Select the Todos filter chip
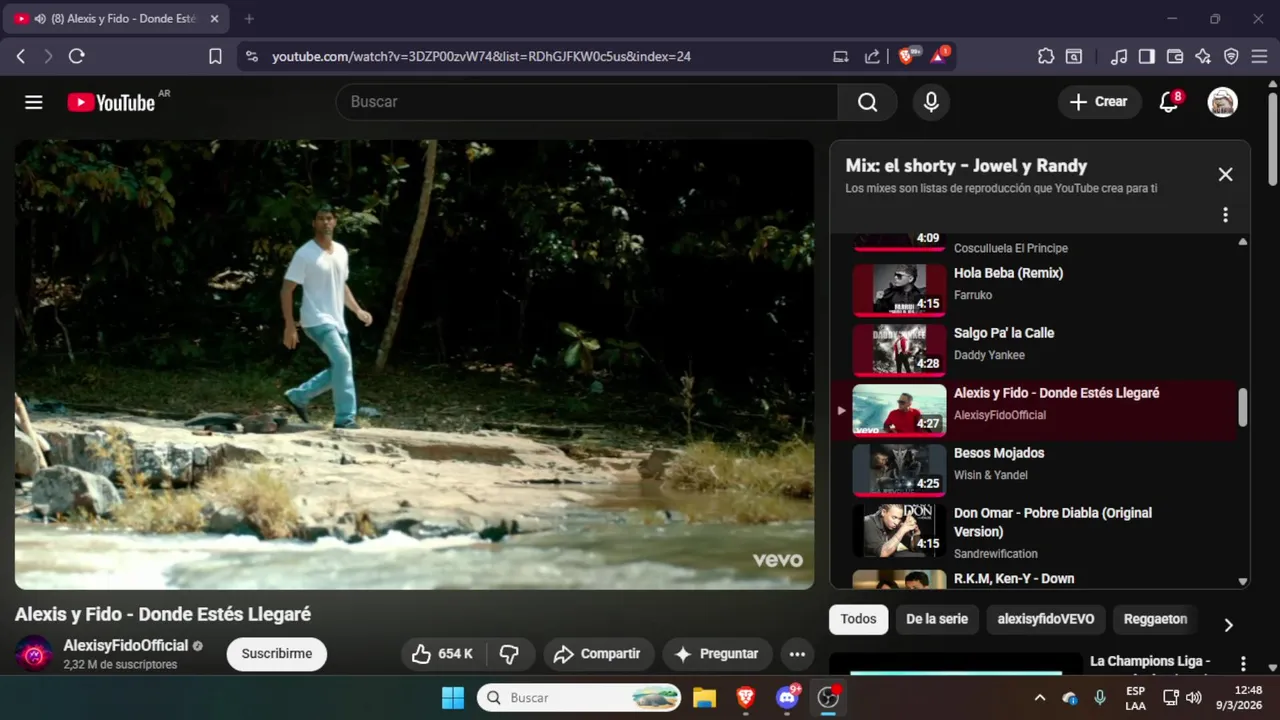Image resolution: width=1280 pixels, height=720 pixels. pyautogui.click(x=858, y=619)
